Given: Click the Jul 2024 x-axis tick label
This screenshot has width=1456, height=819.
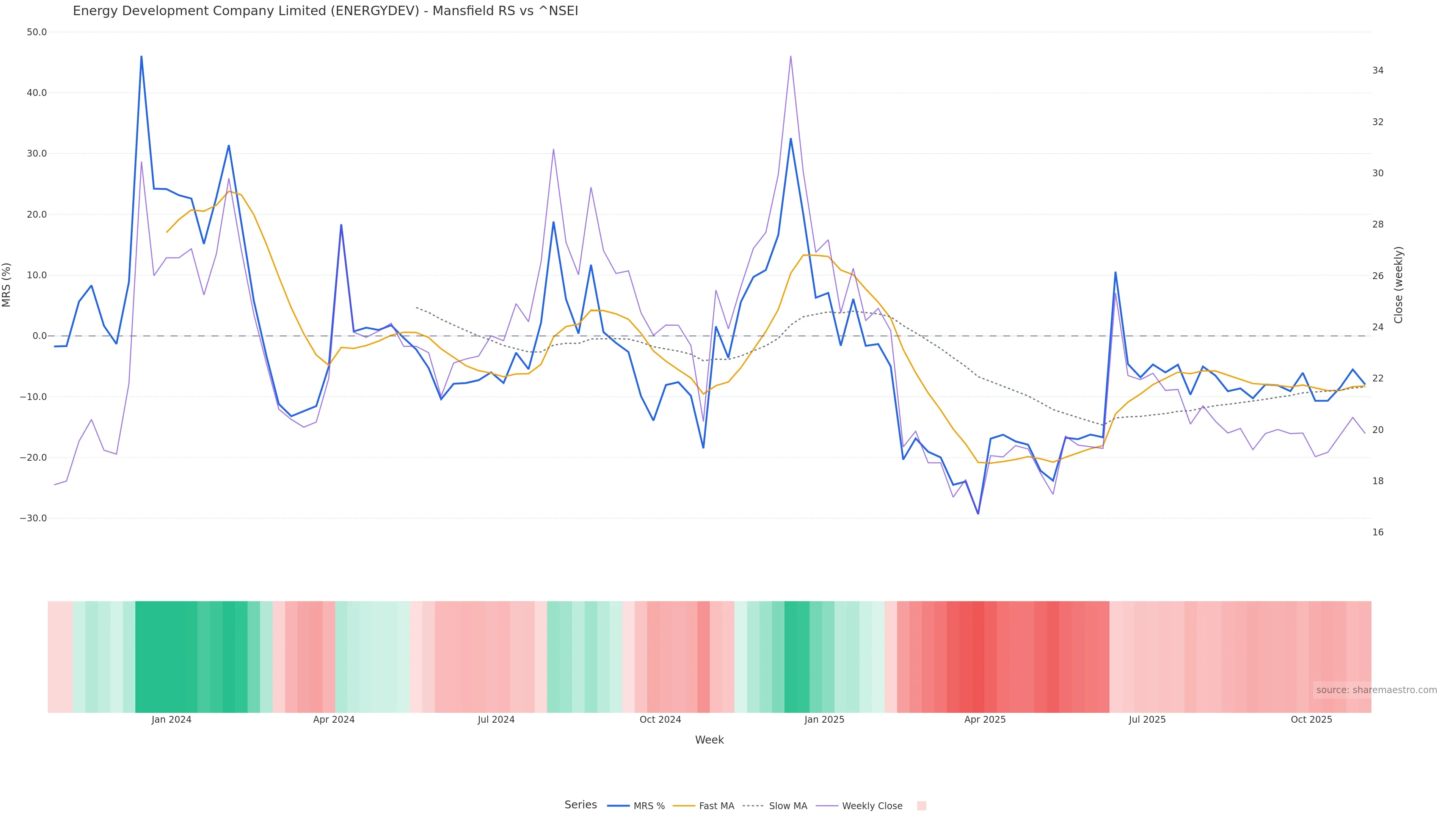Looking at the screenshot, I should (x=496, y=720).
